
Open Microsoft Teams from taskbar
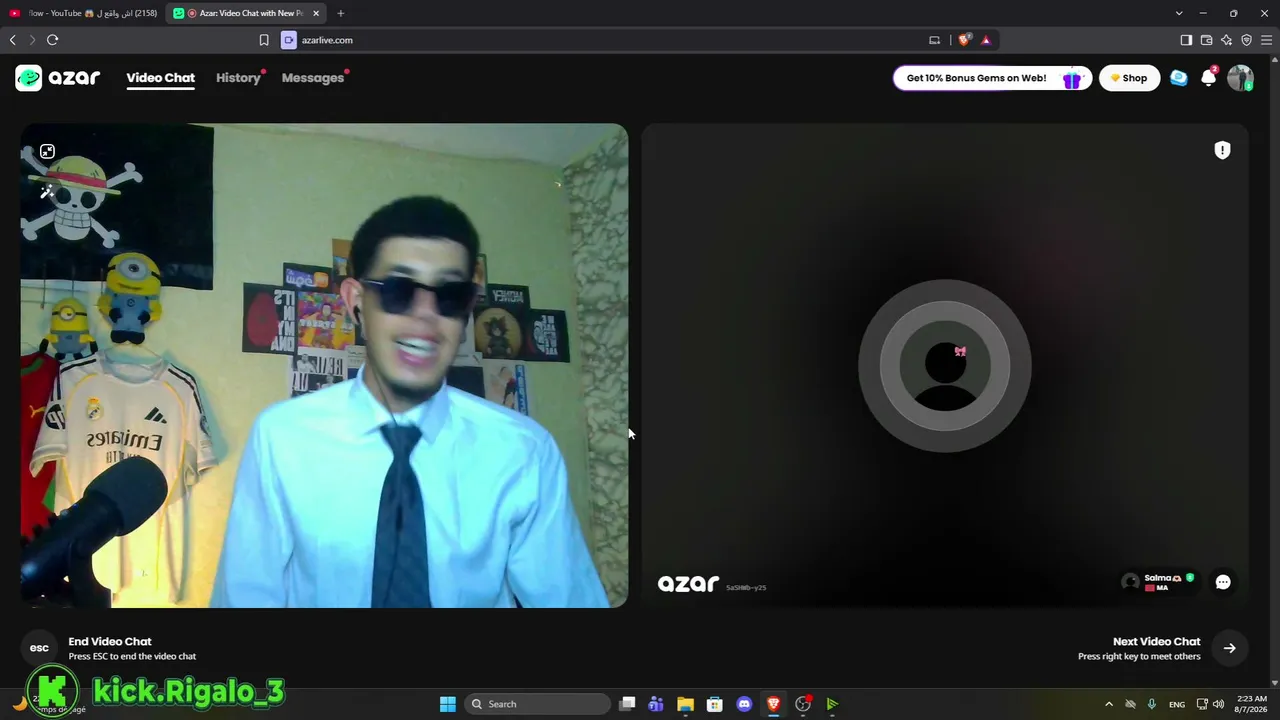click(656, 704)
